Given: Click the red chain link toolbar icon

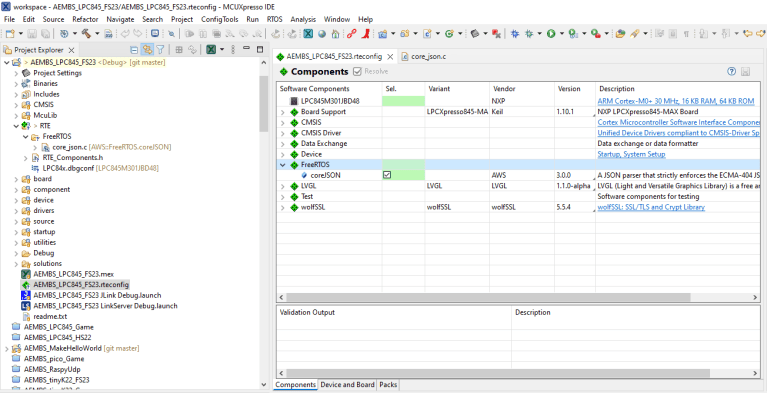Looking at the screenshot, I should 351,34.
